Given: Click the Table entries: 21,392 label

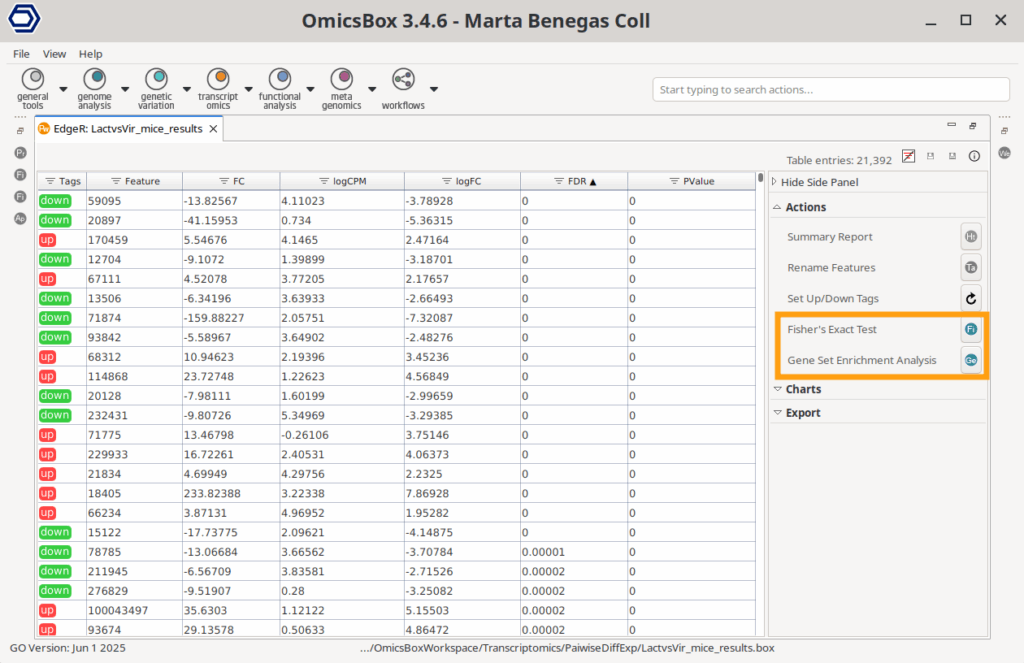Looking at the screenshot, I should pos(839,160).
